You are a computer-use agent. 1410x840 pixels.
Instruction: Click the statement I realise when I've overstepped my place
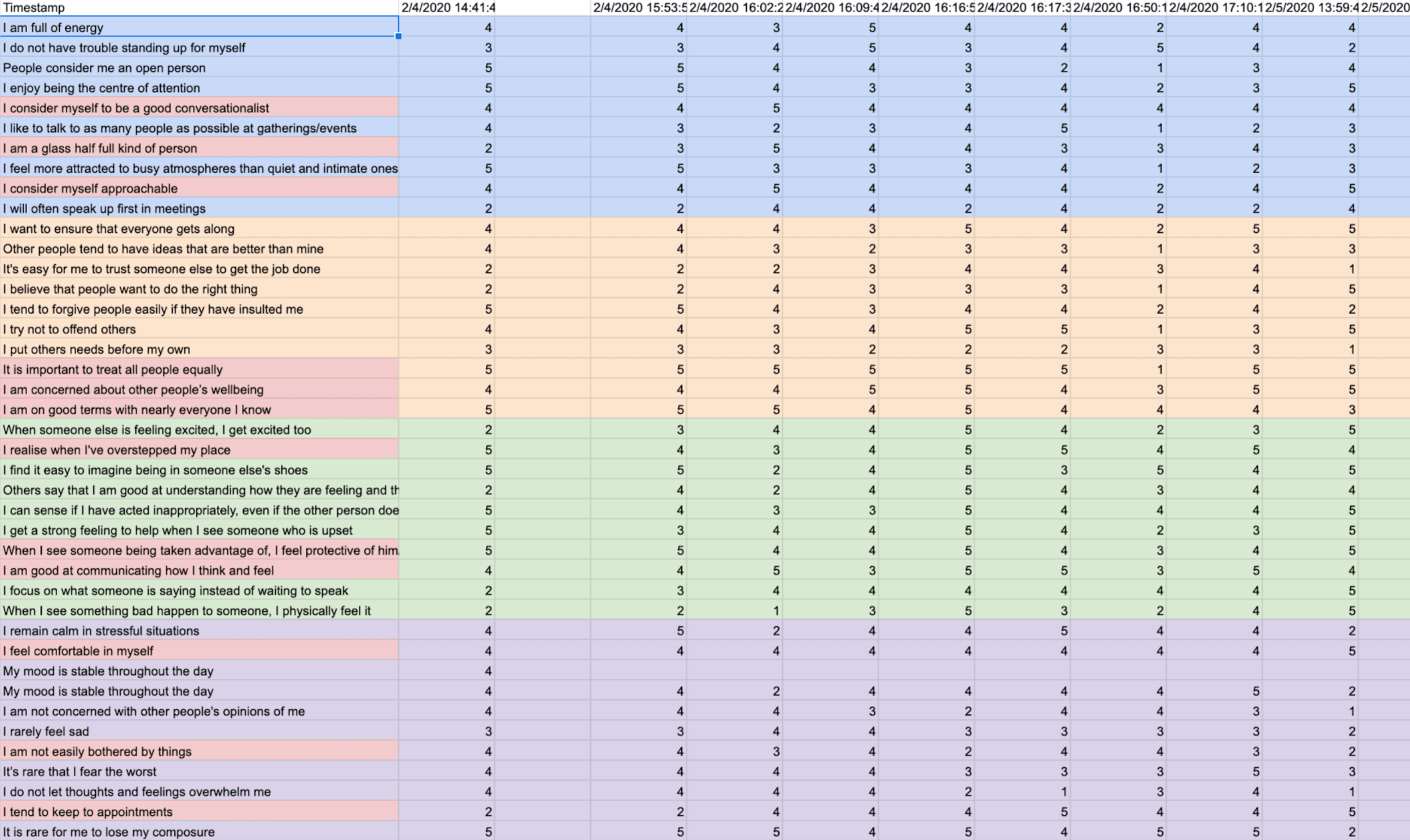click(x=116, y=449)
